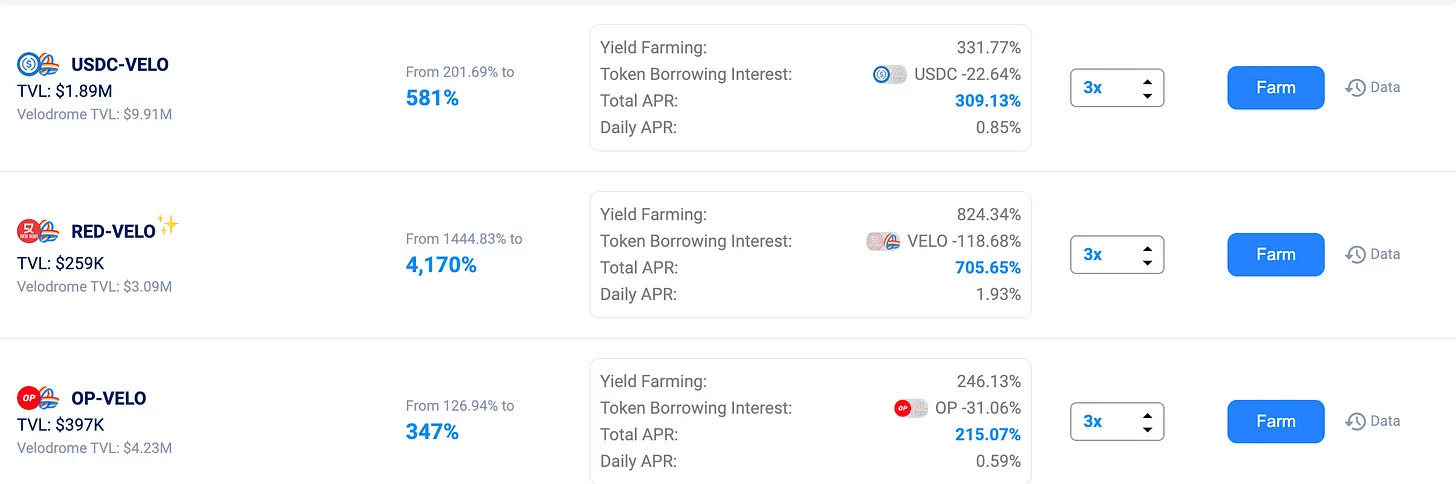Click the sparkle icon beside RED-VELO
The height and width of the screenshot is (484, 1456).
click(x=168, y=225)
